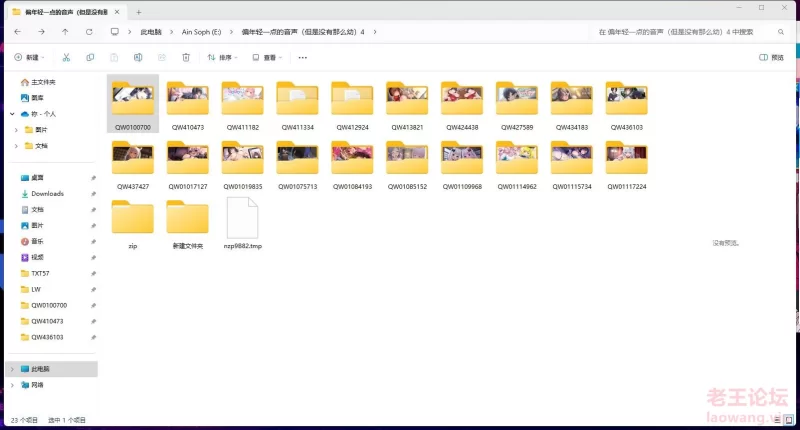
Task: Select the nzp9882.tmp file
Action: point(243,223)
